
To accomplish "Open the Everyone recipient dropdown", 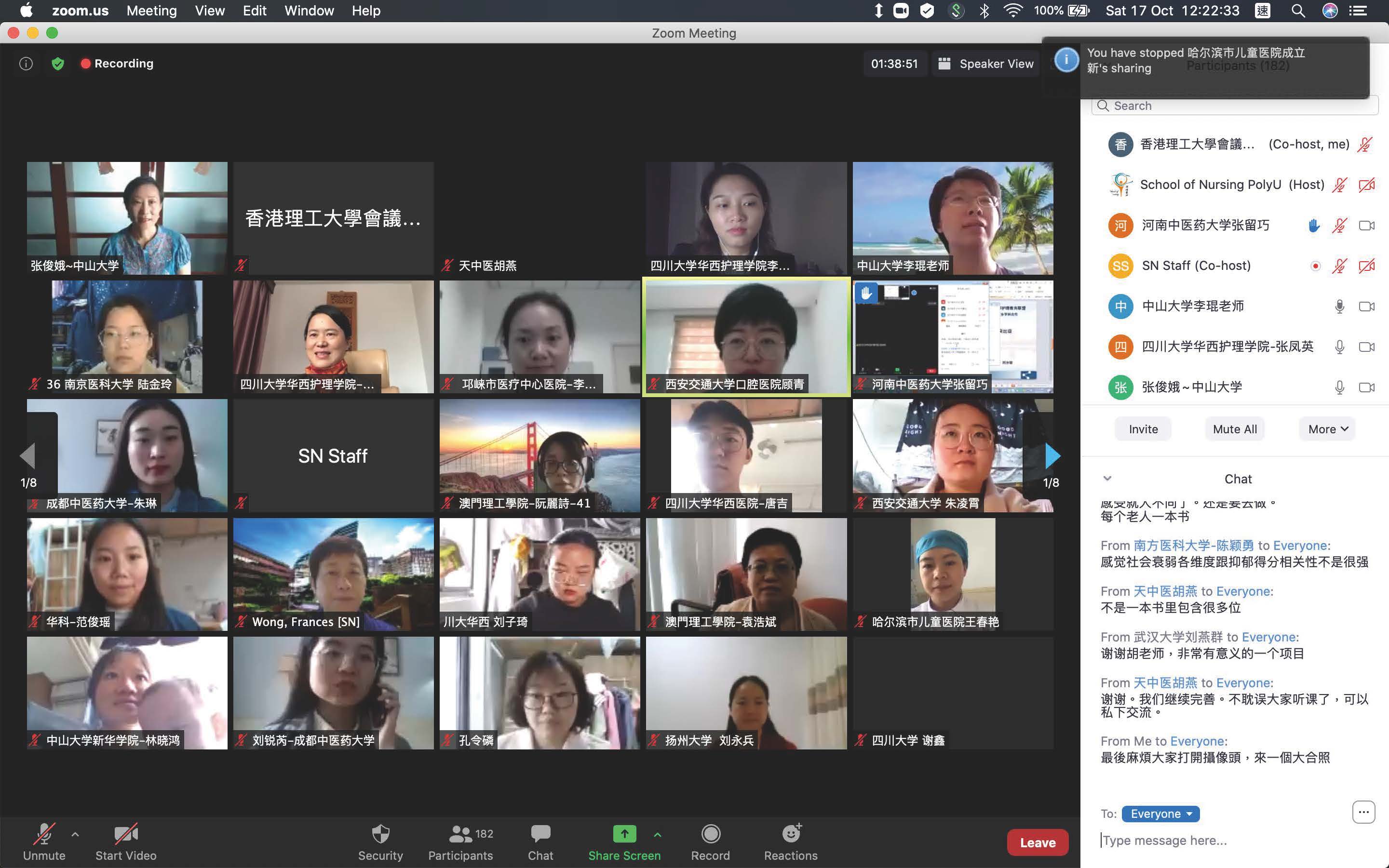I will (x=1160, y=814).
